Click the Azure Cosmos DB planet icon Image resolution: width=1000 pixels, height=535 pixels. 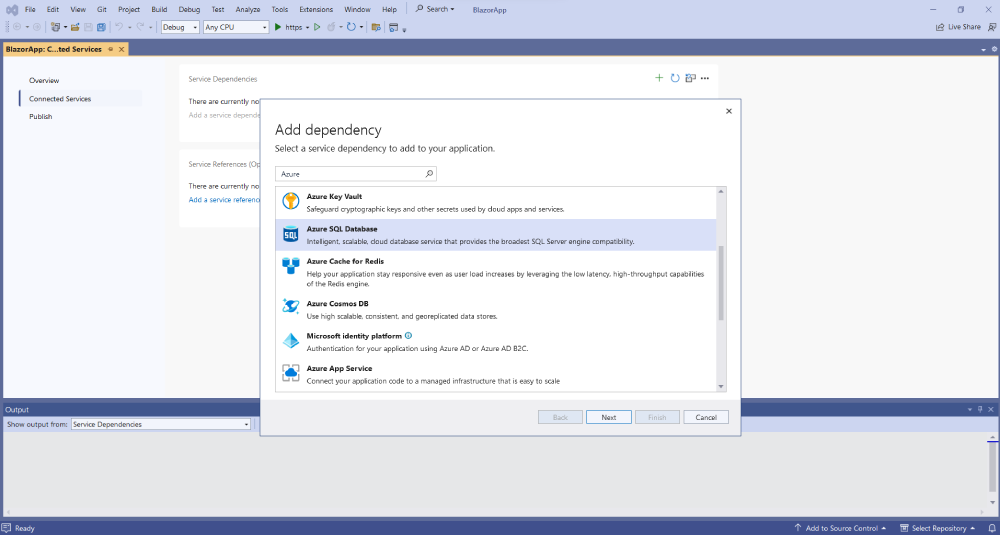(x=291, y=306)
